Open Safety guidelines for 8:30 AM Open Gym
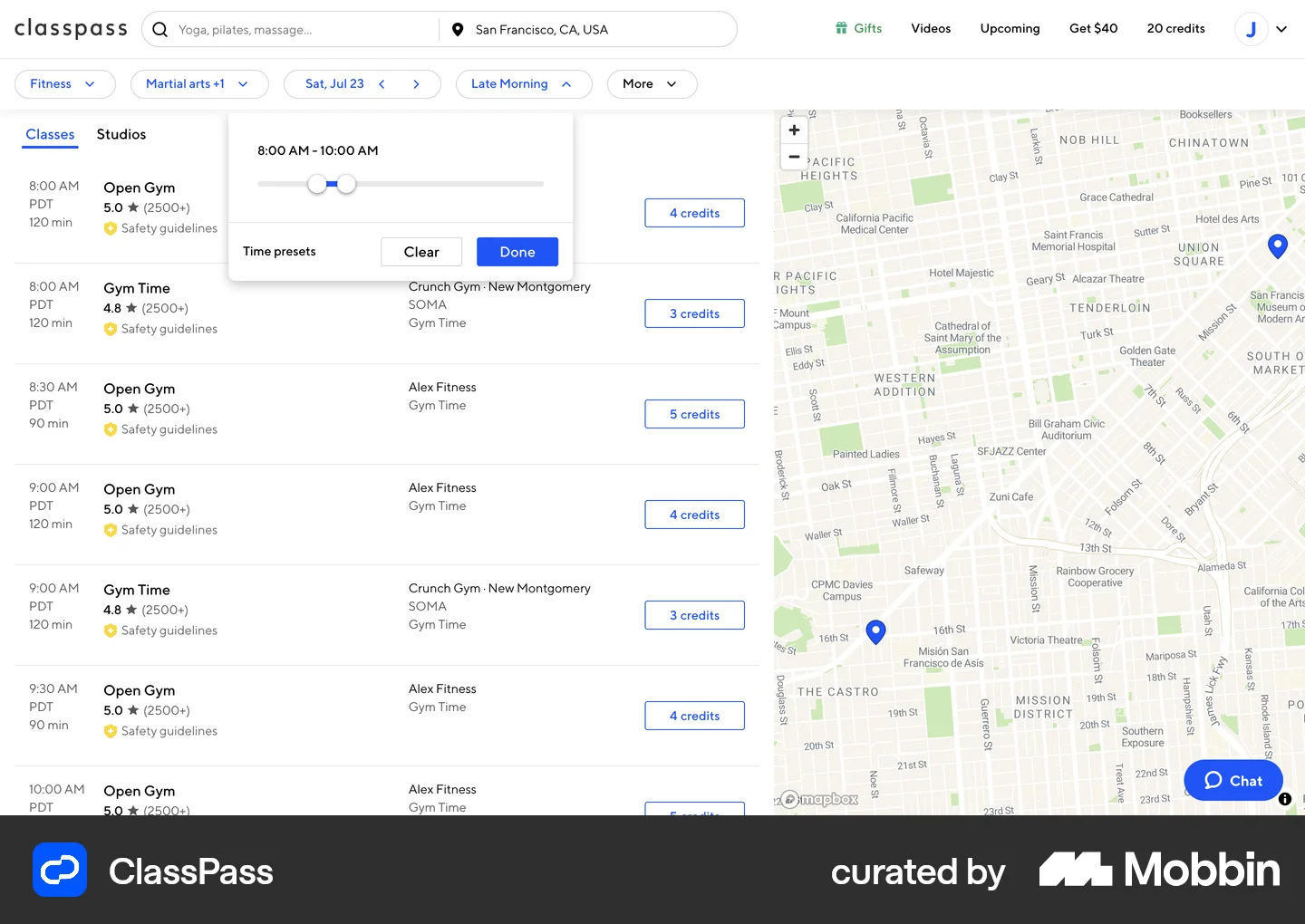 [x=161, y=429]
